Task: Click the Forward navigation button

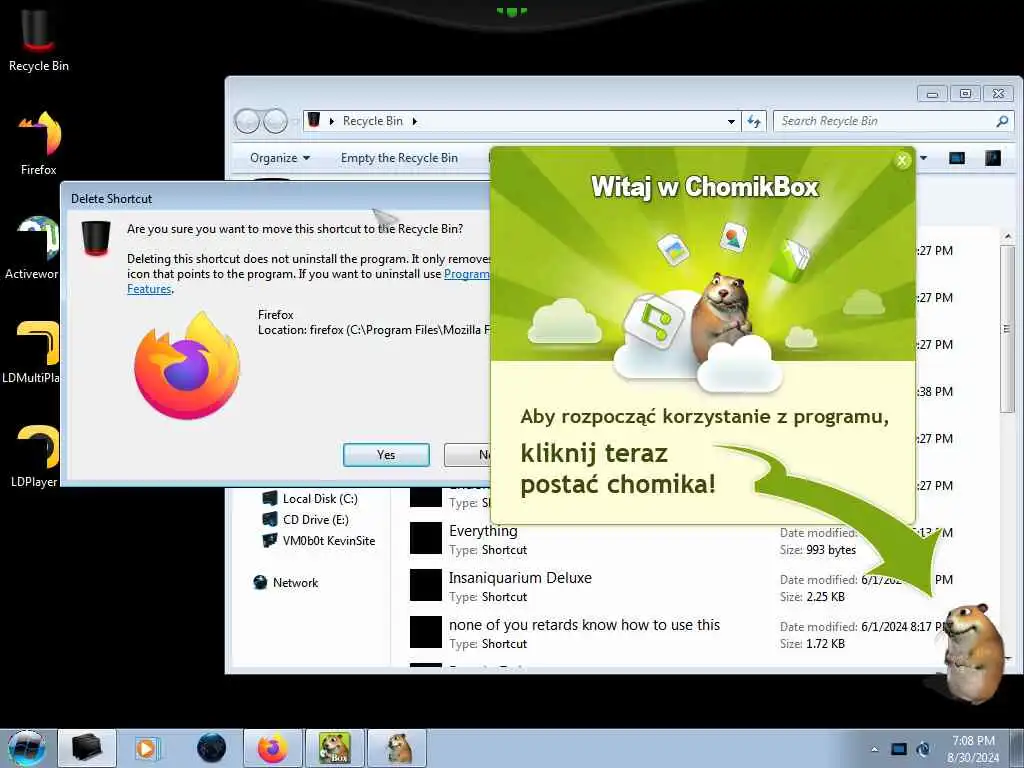Action: [275, 121]
